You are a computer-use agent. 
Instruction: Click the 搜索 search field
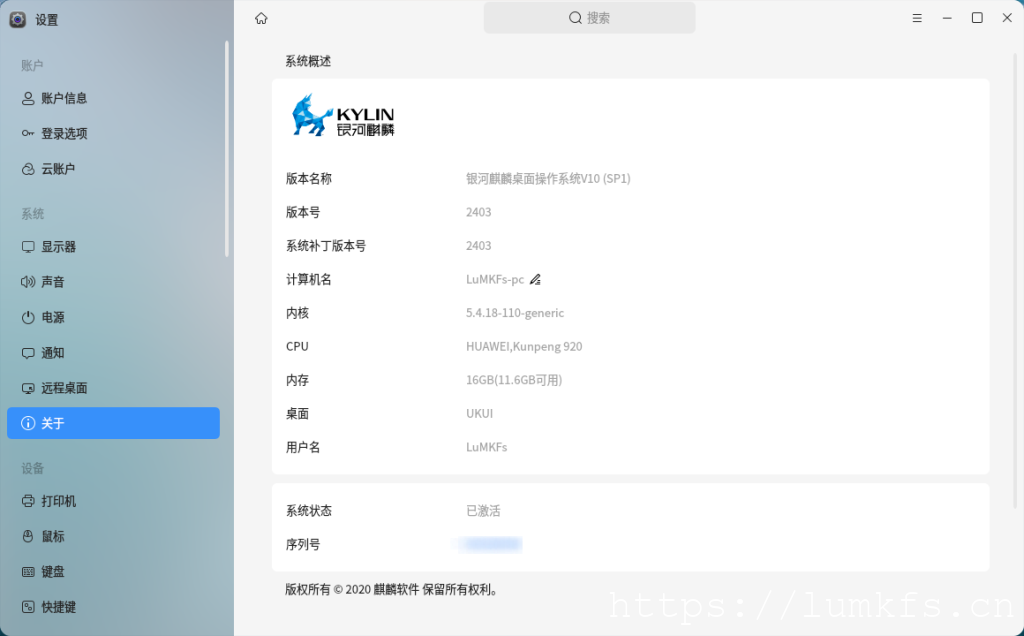point(589,18)
